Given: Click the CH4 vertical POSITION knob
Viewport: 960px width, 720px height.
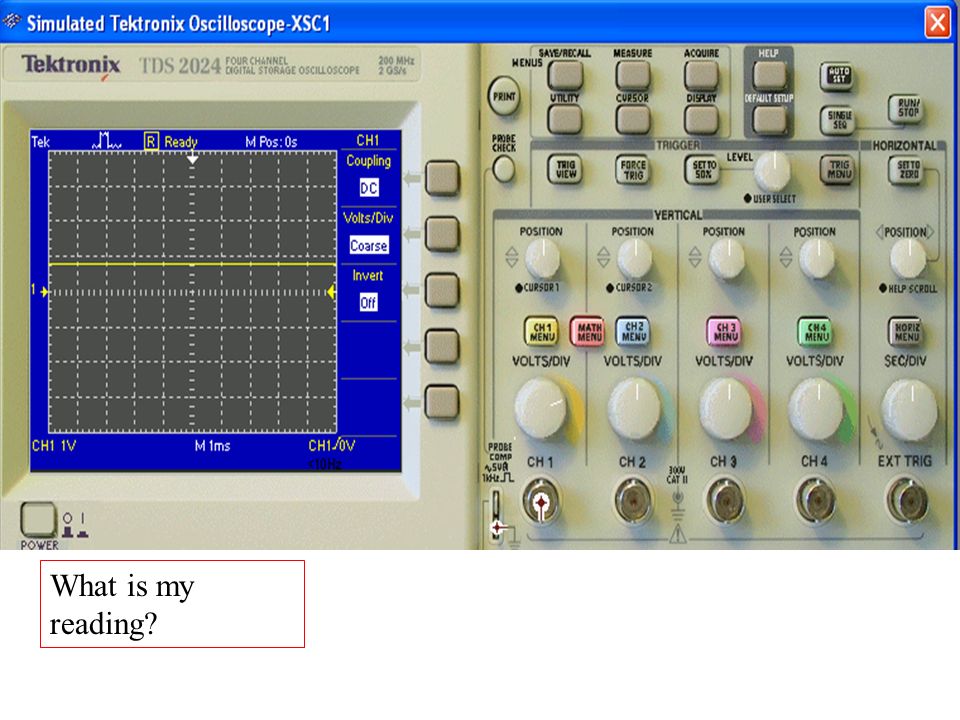Looking at the screenshot, I should point(817,258).
